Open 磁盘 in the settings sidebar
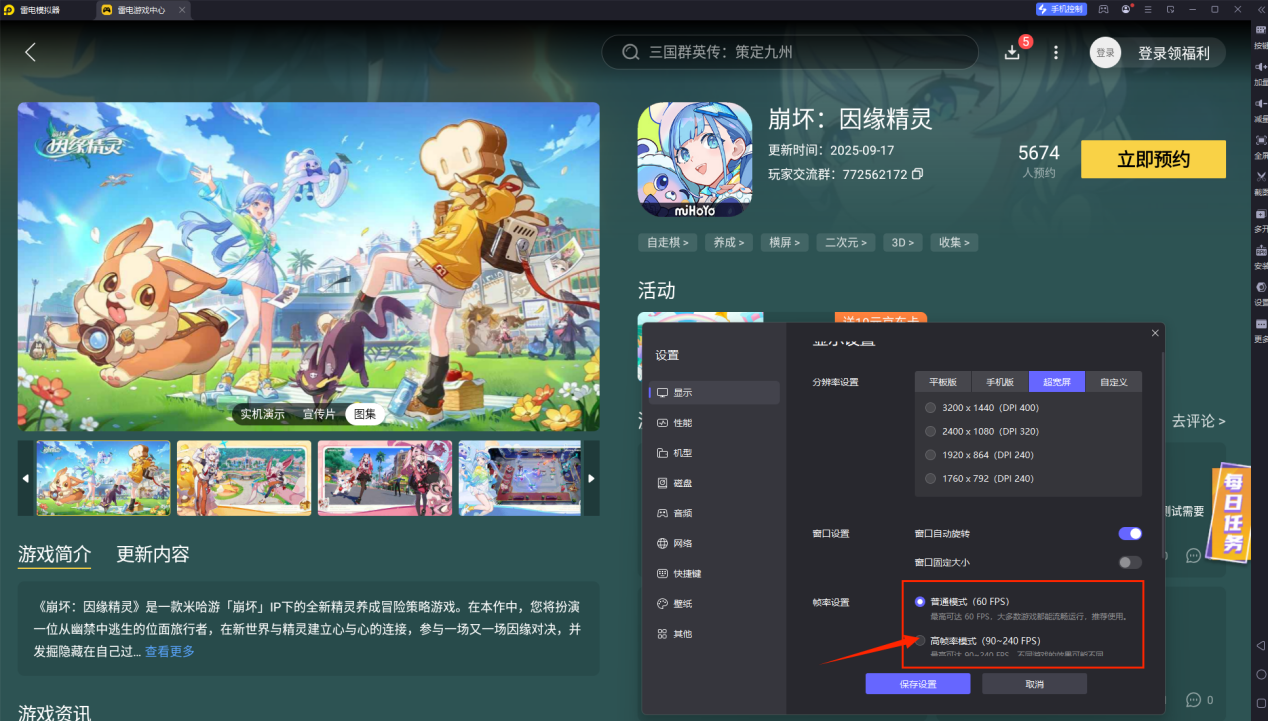Viewport: 1268px width, 721px height. (714, 483)
